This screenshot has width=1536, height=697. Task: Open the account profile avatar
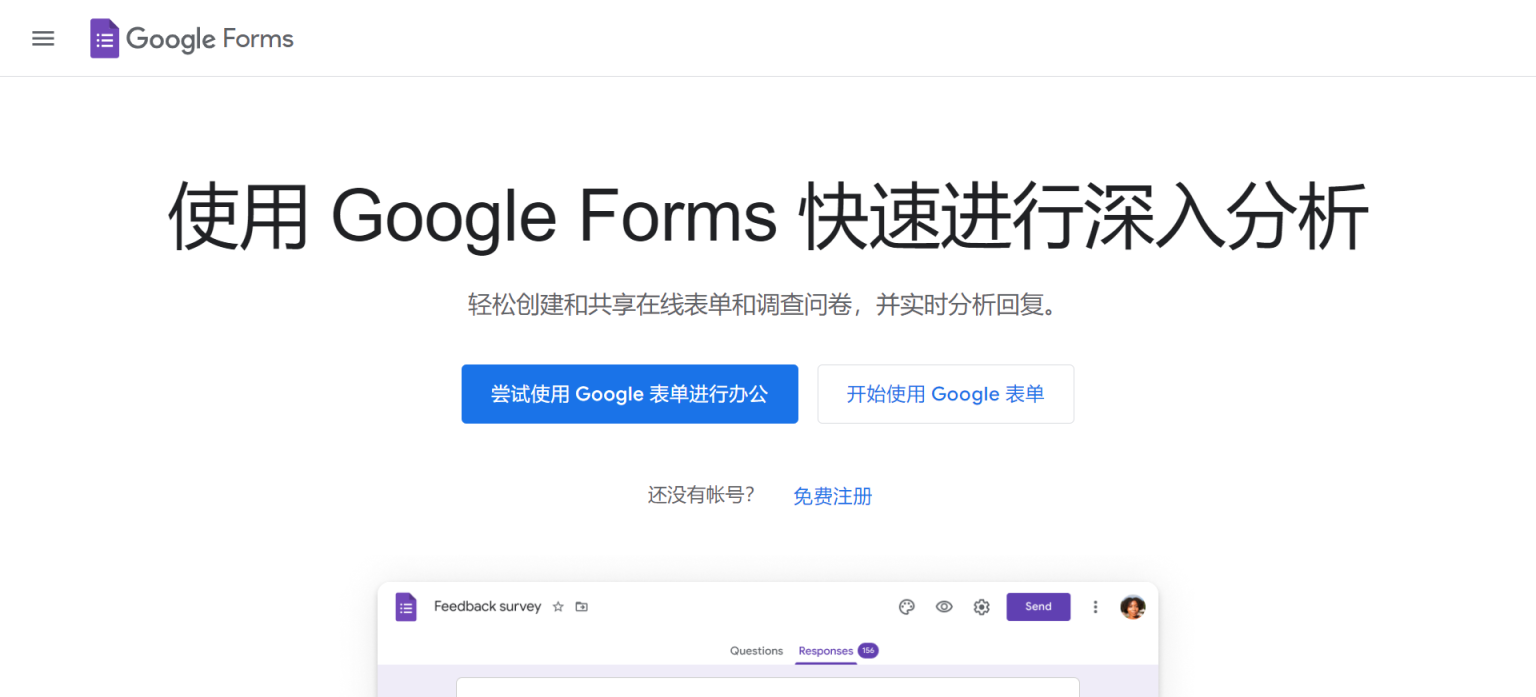(1132, 606)
